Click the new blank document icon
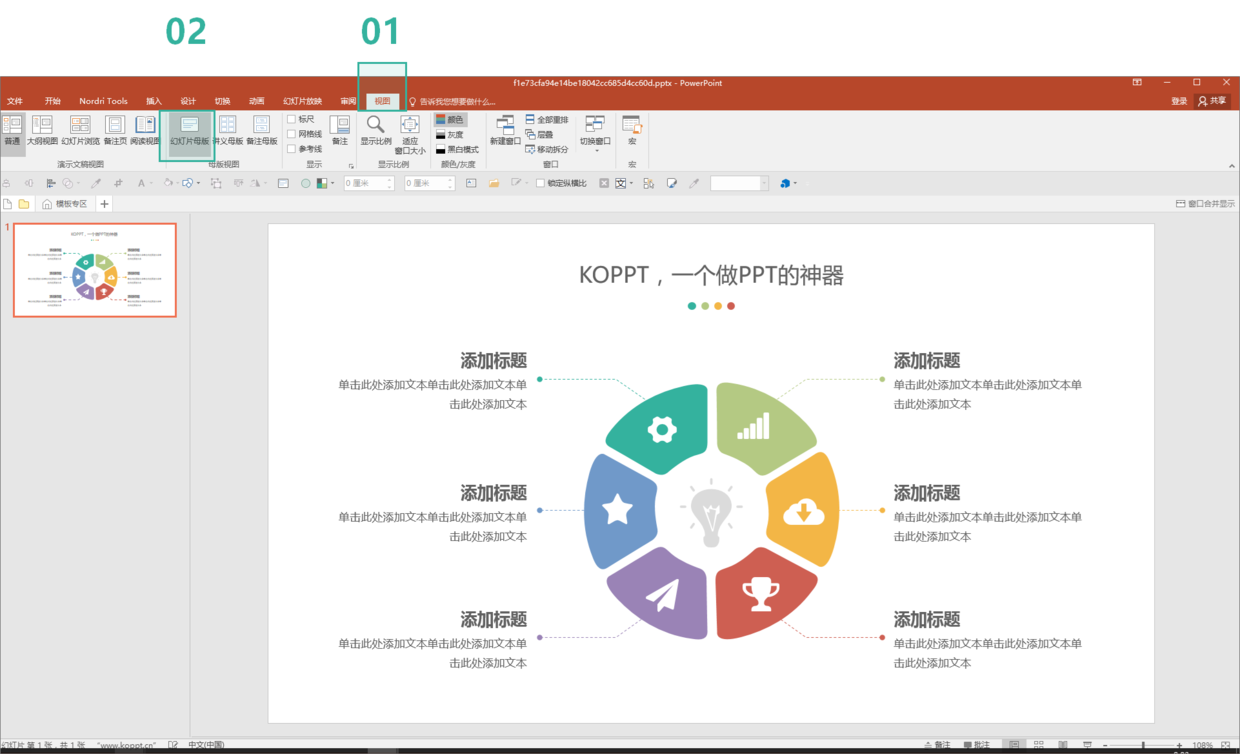Image resolution: width=1240 pixels, height=754 pixels. coord(8,204)
